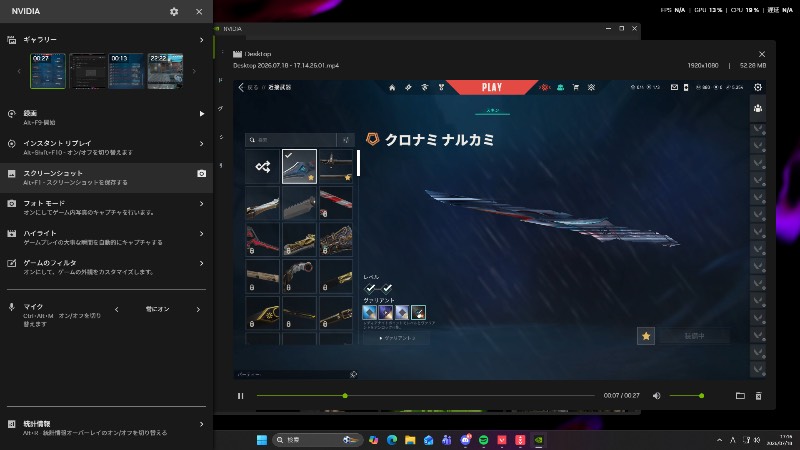The width and height of the screenshot is (800, 450).
Task: Click the first level checkbox in video
Action: [370, 288]
